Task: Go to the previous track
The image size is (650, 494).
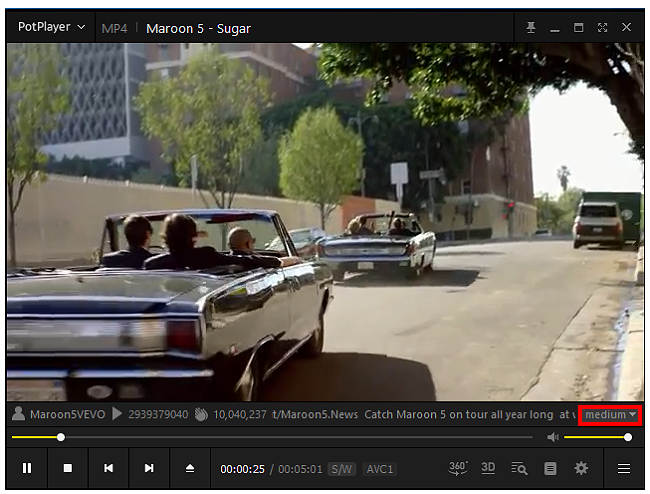Action: (x=108, y=468)
